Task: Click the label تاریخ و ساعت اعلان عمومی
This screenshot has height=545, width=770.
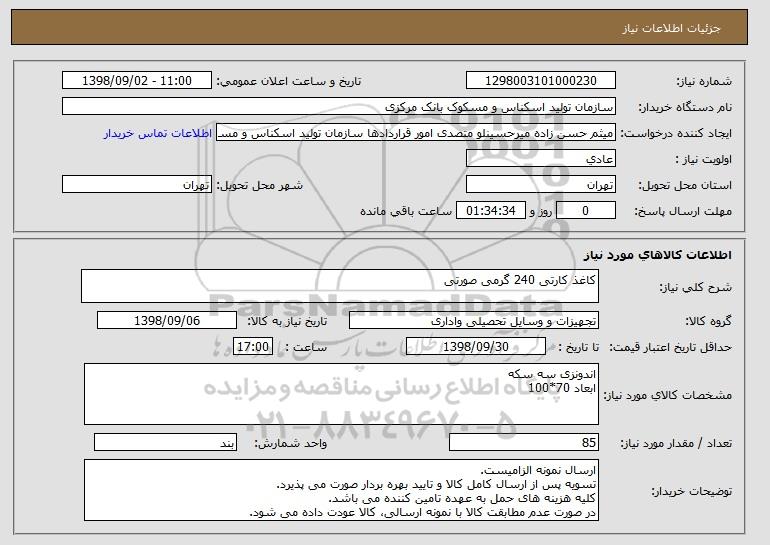Action: pos(289,81)
